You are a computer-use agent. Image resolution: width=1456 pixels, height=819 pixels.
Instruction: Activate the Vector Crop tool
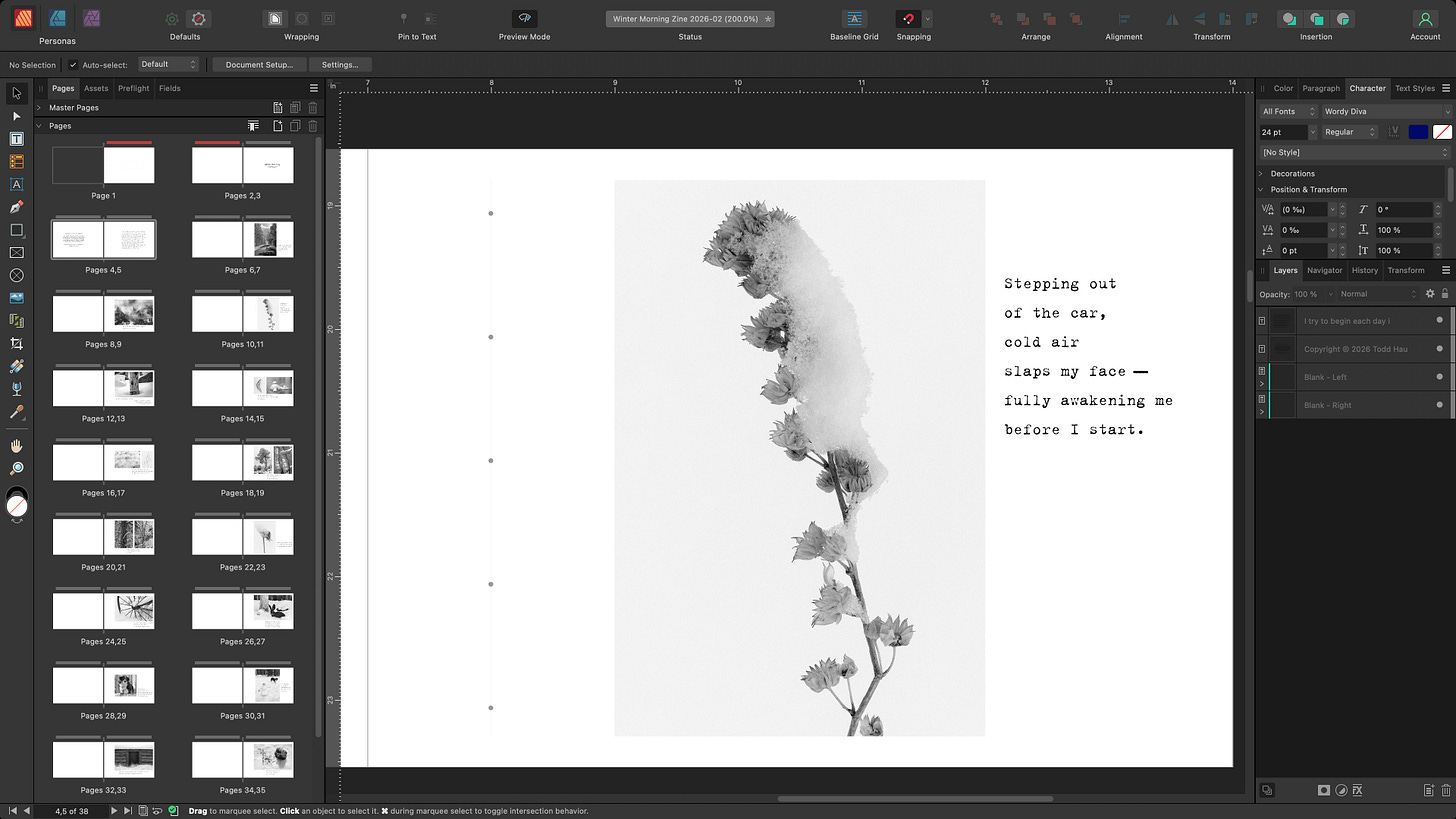16,344
